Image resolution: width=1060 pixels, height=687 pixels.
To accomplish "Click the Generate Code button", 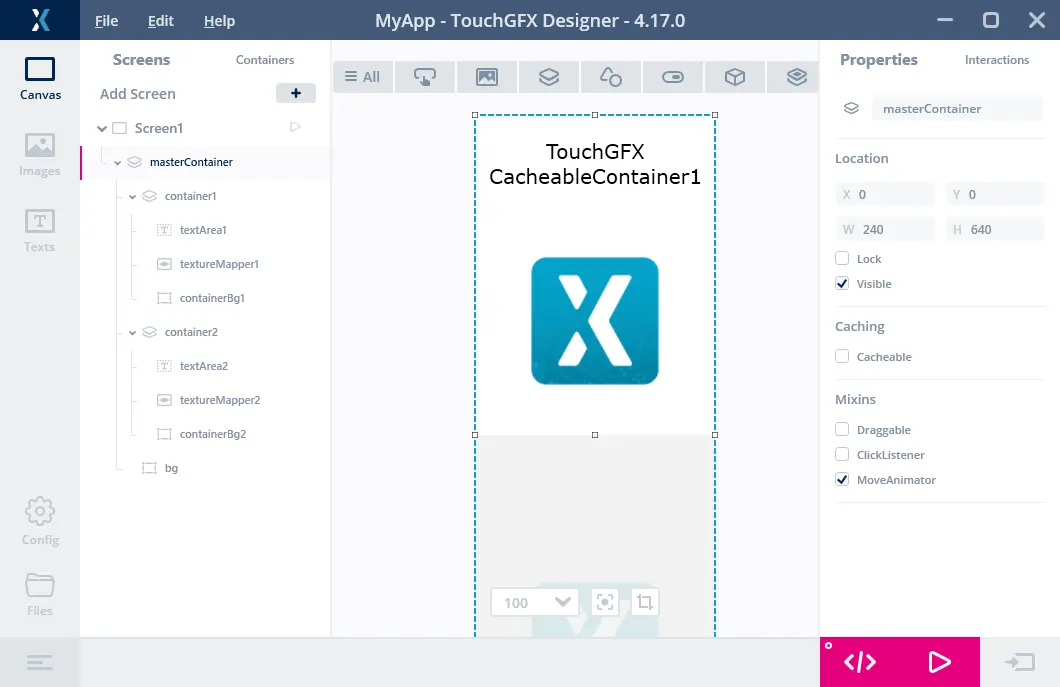I will [x=860, y=662].
